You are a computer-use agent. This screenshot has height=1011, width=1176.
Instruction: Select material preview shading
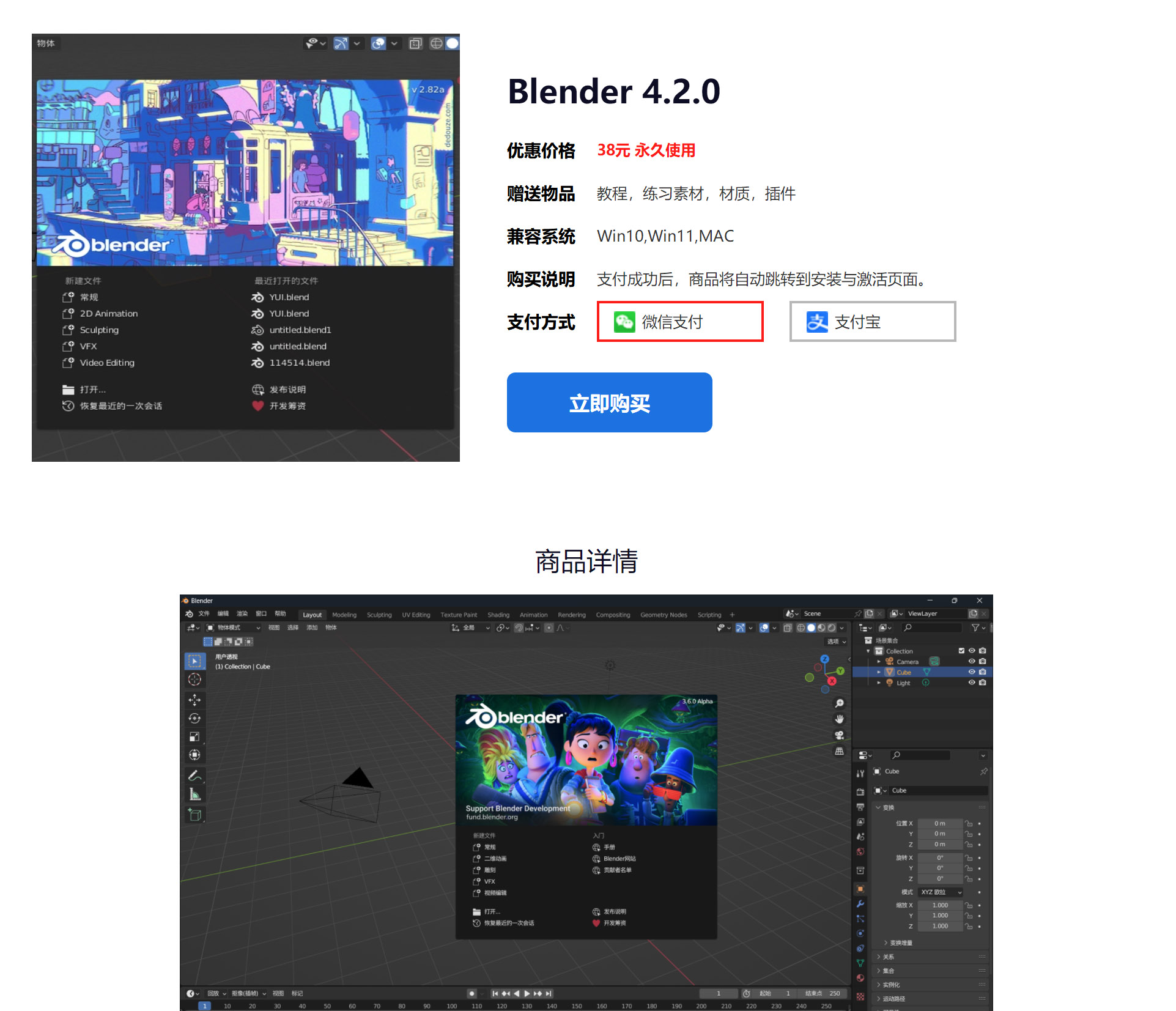click(x=821, y=628)
